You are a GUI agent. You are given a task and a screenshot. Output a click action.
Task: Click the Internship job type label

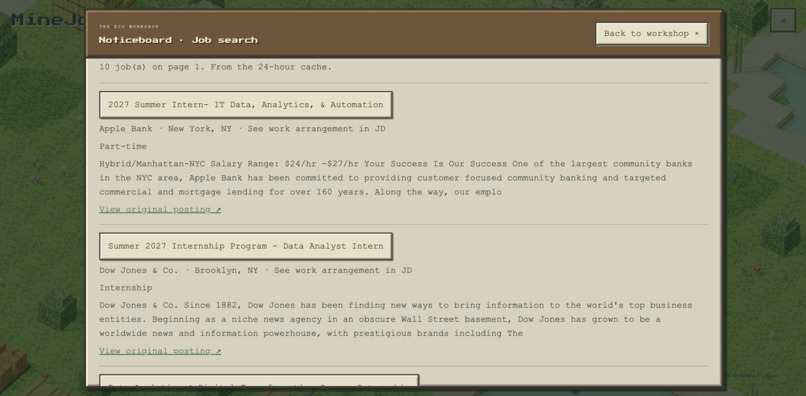pos(125,288)
